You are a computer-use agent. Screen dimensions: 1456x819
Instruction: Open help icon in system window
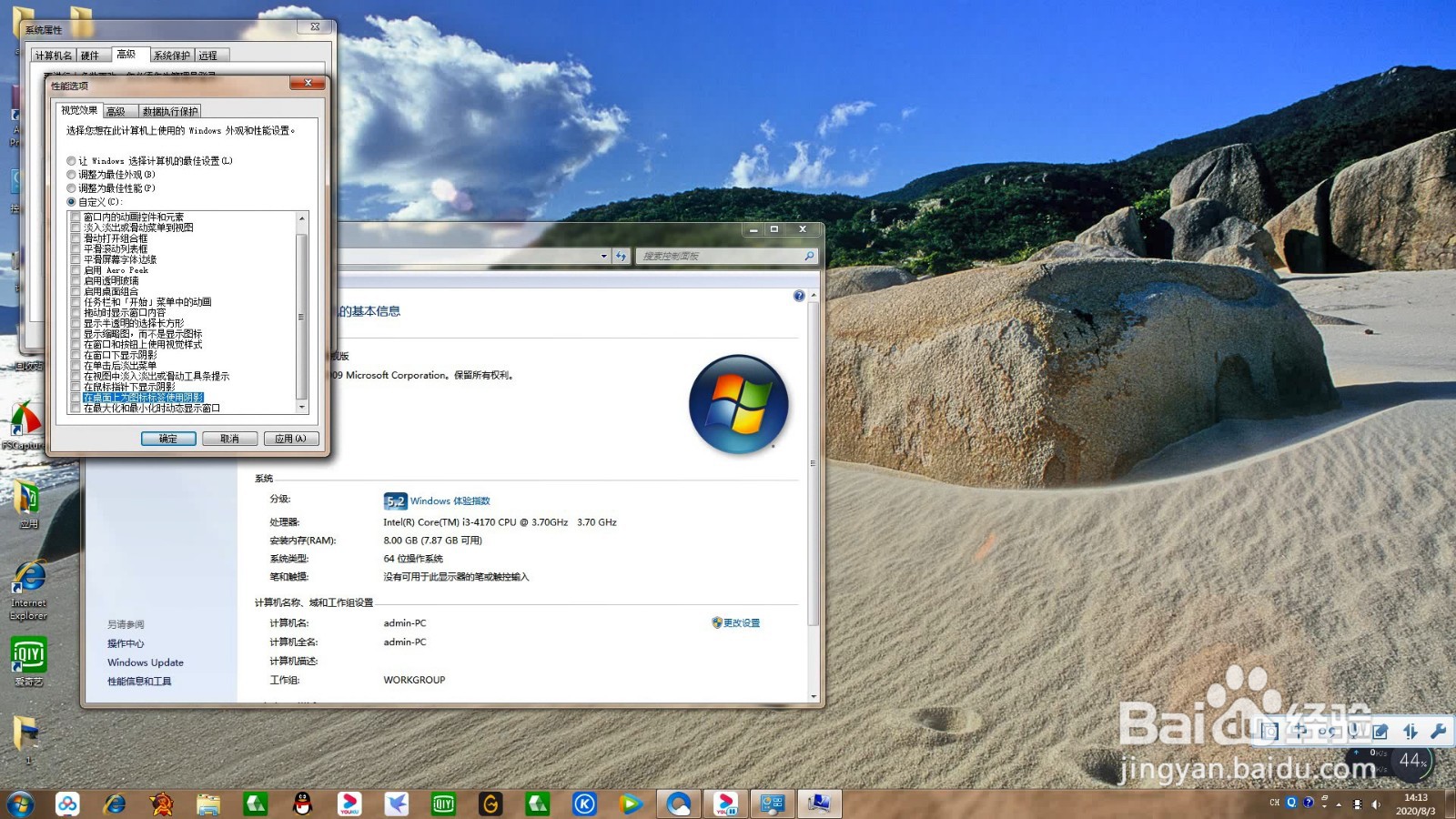pyautogui.click(x=799, y=296)
